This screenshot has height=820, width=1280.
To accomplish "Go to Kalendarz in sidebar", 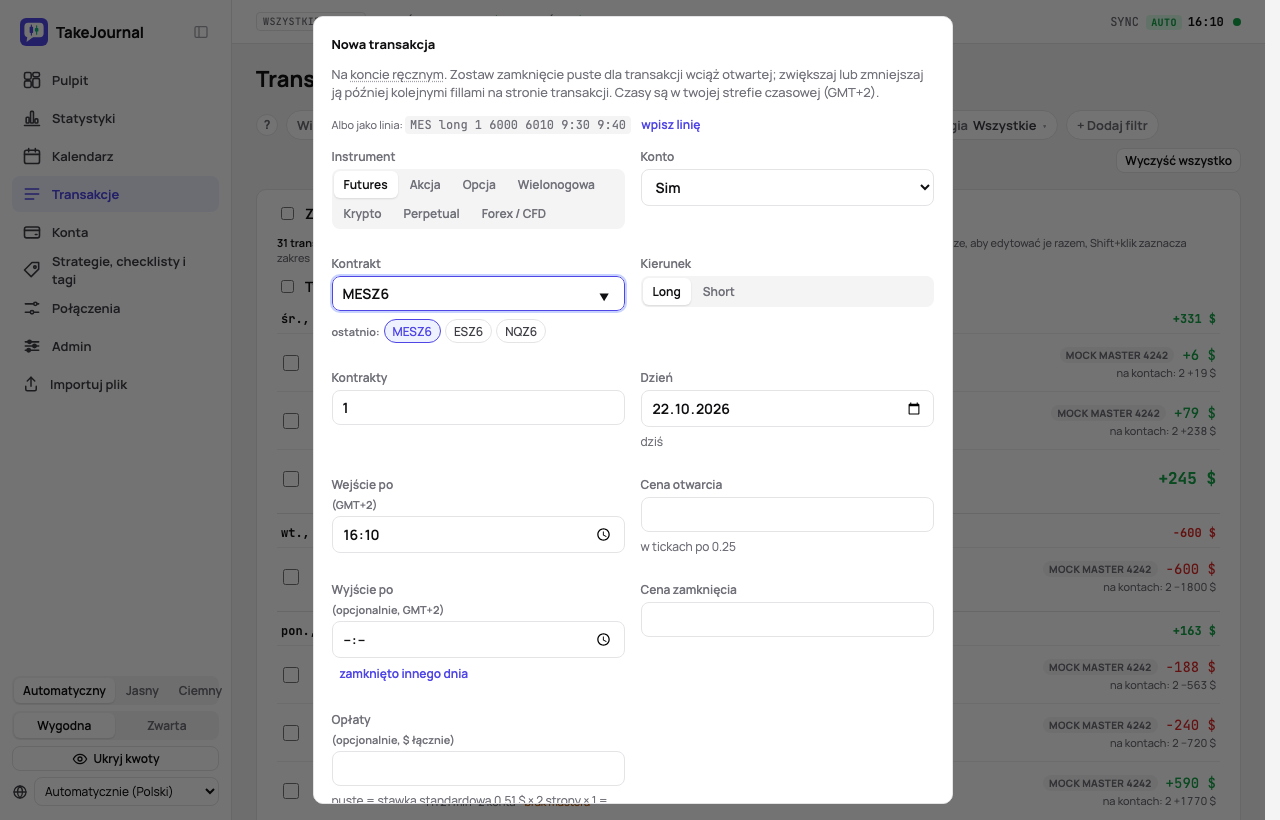I will pos(115,156).
